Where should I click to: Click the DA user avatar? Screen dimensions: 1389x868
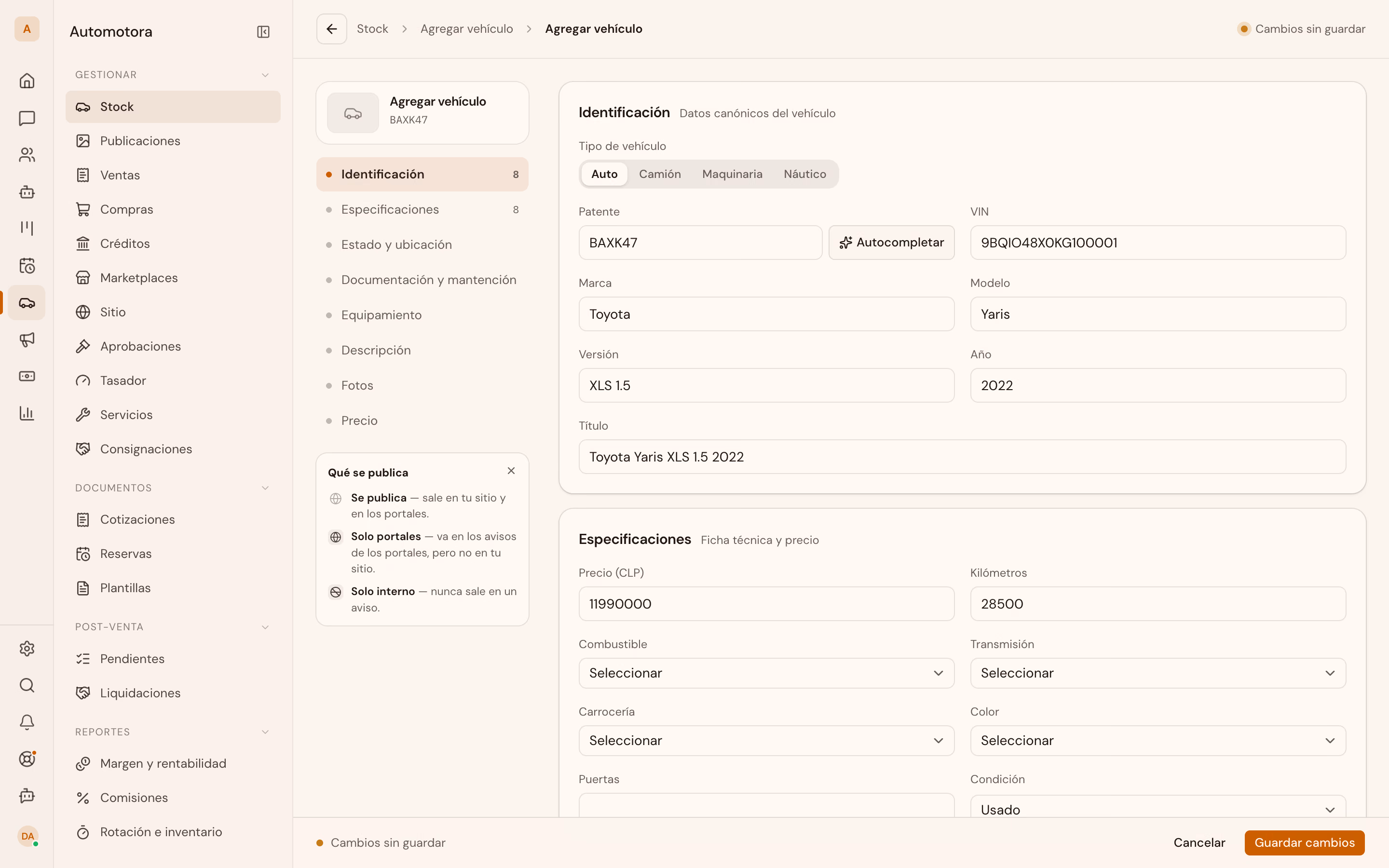pos(27,837)
